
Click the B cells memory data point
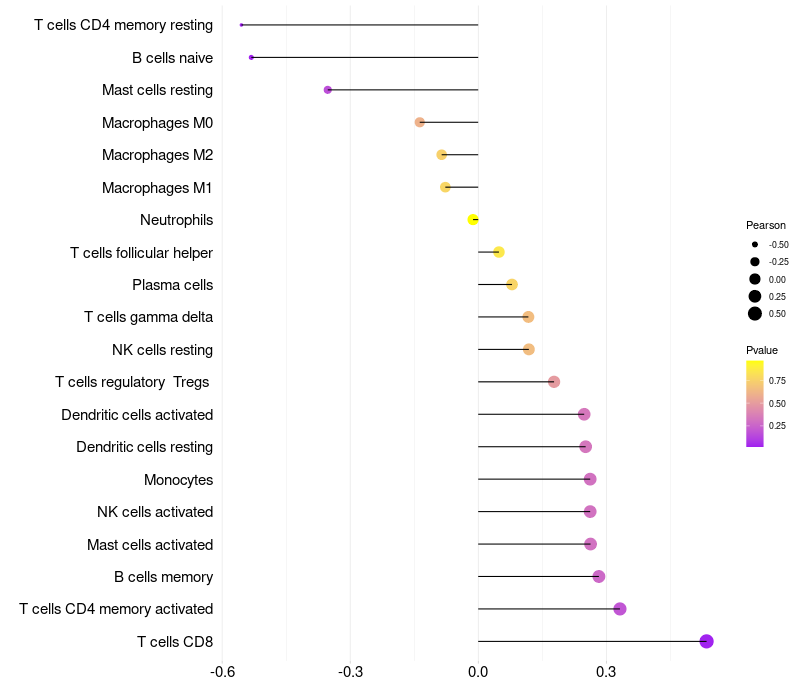tap(599, 577)
